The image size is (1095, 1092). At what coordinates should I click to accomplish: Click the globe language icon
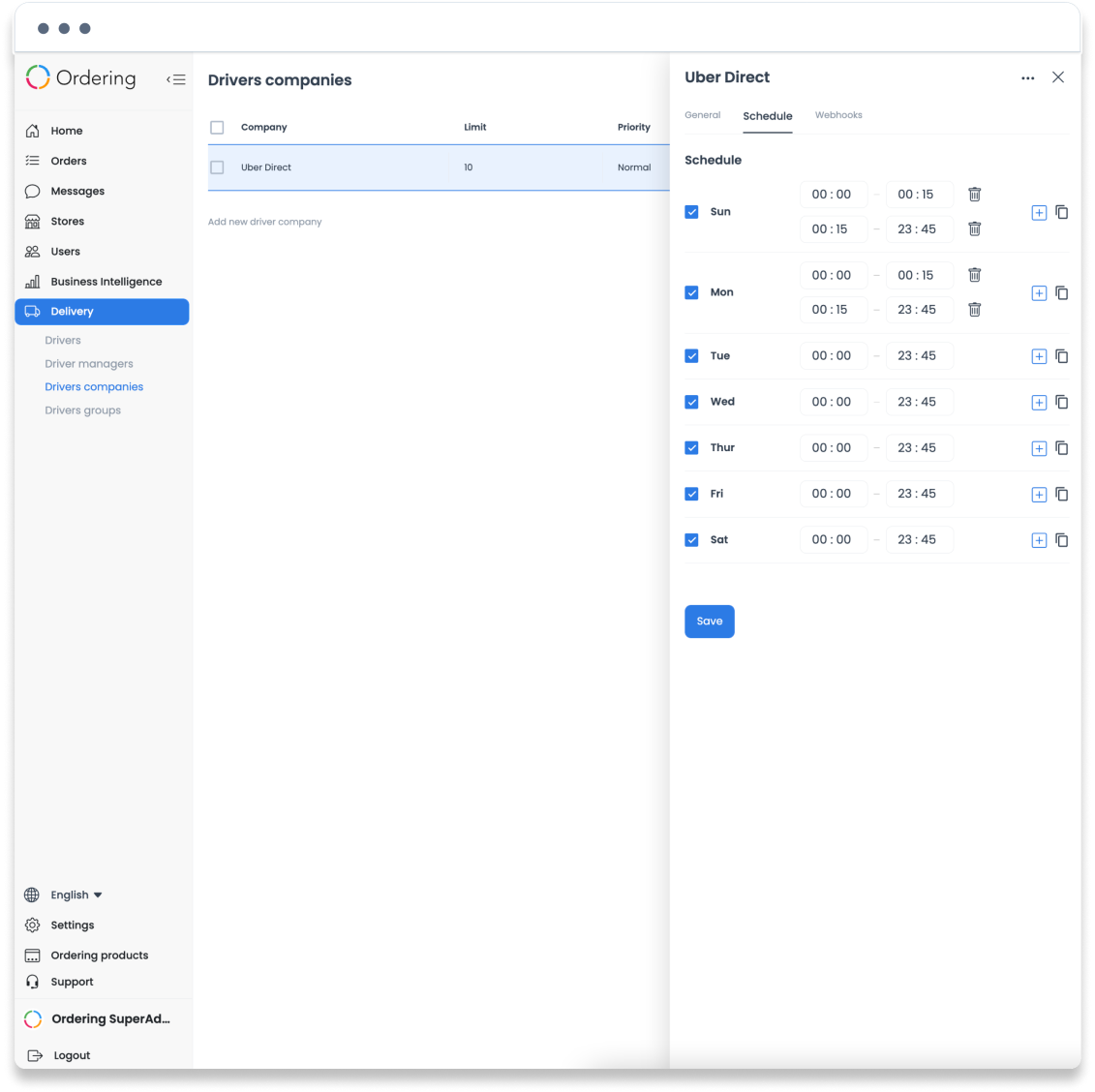[x=32, y=895]
